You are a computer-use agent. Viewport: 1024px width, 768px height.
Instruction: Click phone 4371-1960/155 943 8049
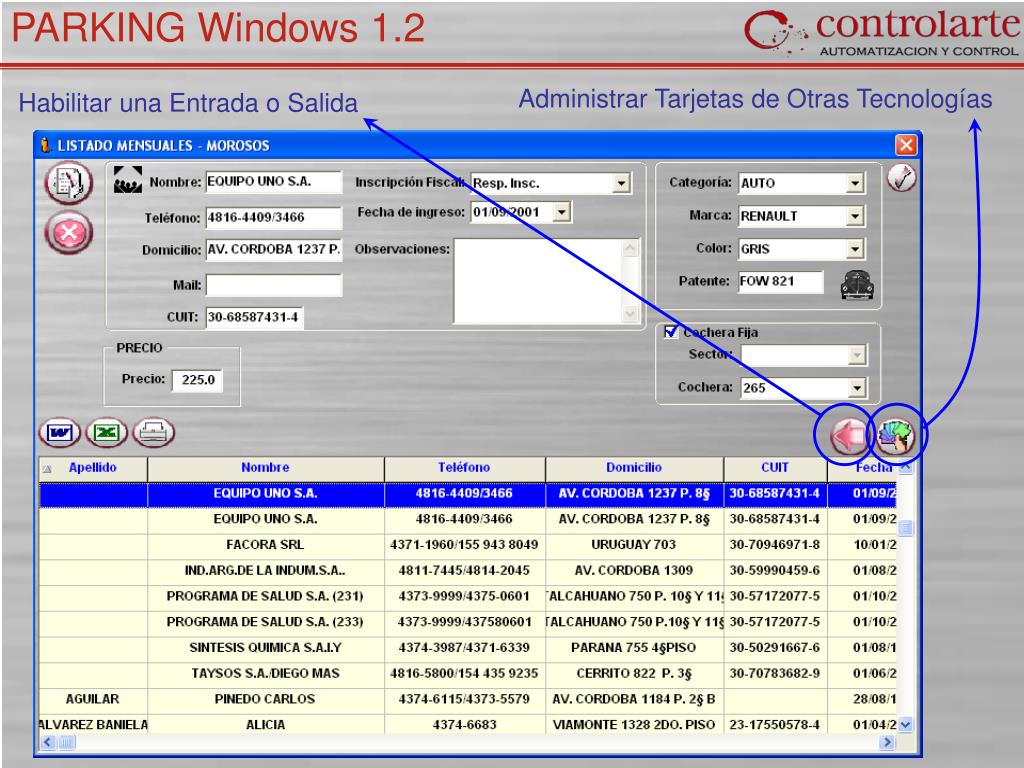click(x=464, y=545)
